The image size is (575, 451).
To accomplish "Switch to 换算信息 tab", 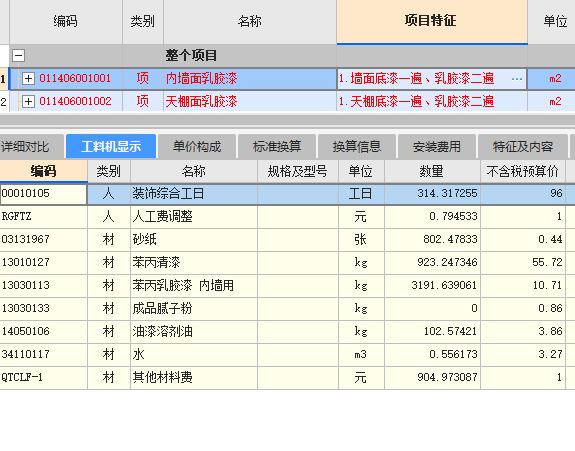I will coord(357,147).
